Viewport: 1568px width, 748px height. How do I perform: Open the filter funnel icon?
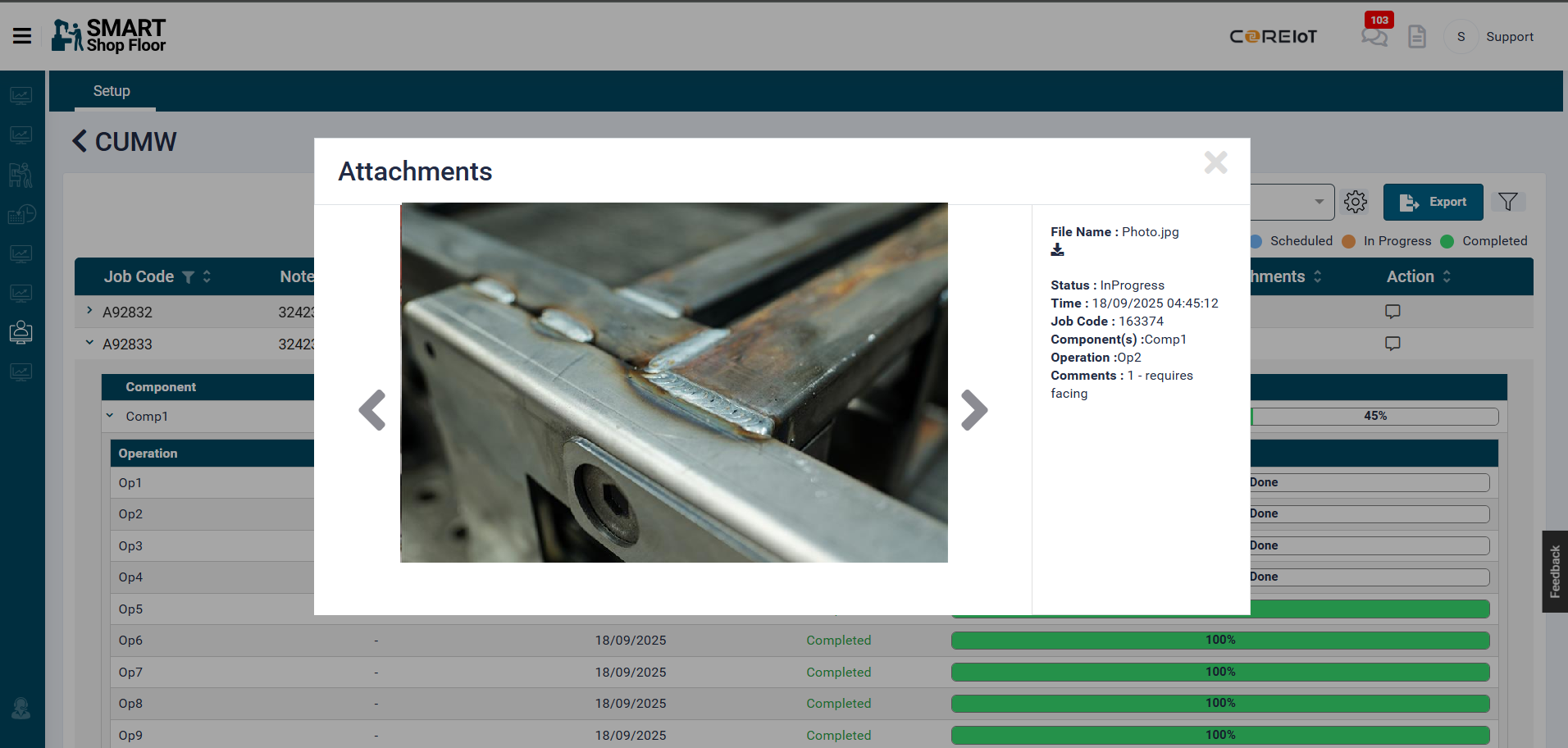coord(1507,202)
